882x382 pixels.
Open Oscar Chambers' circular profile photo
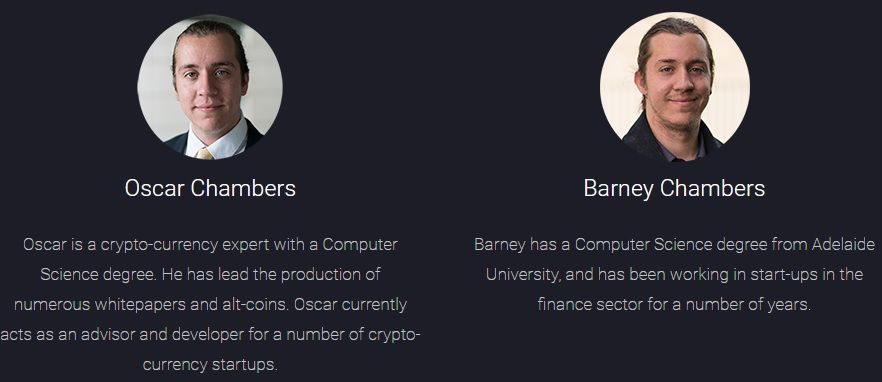[x=210, y=87]
